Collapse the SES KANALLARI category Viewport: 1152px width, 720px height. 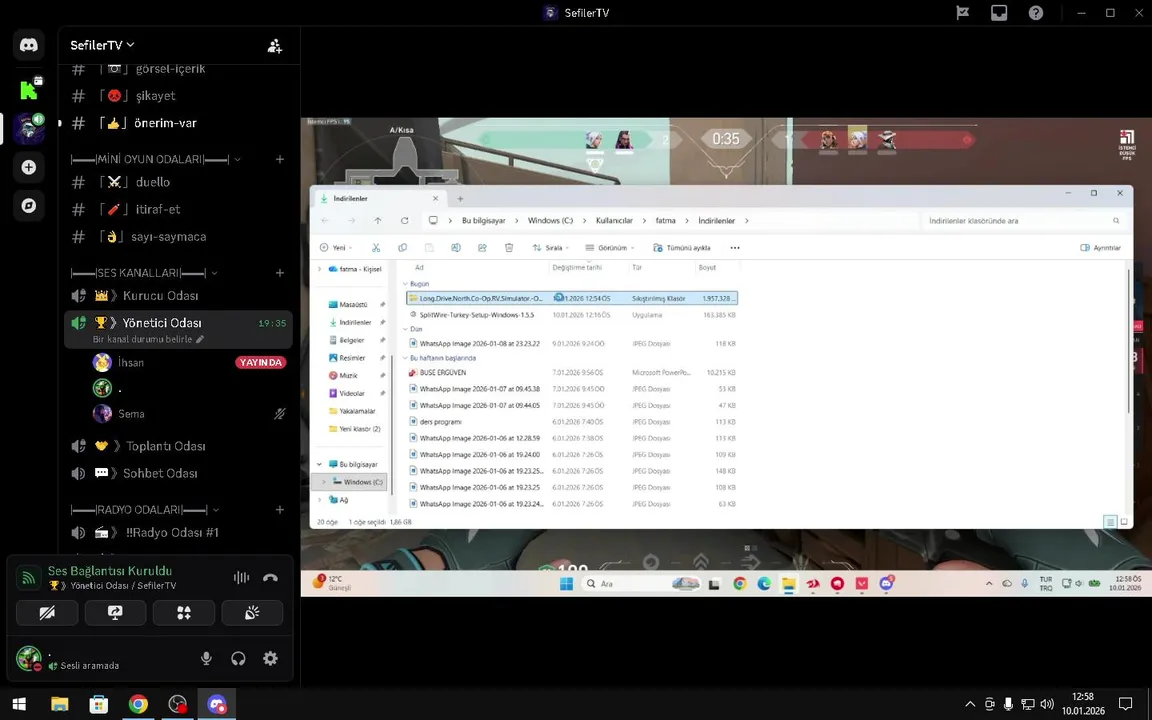[144, 273]
